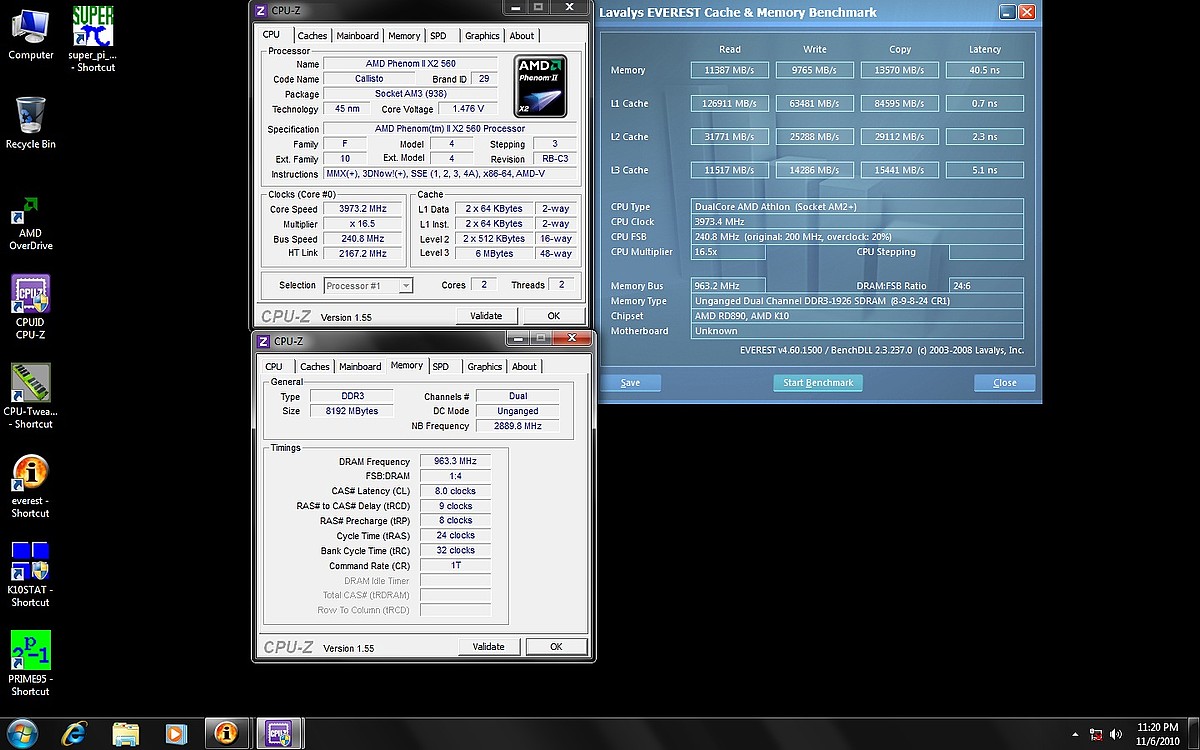Screen dimensions: 1200x750
Task: Click the Package value 'Socket AM3 (938)'
Action: click(411, 94)
